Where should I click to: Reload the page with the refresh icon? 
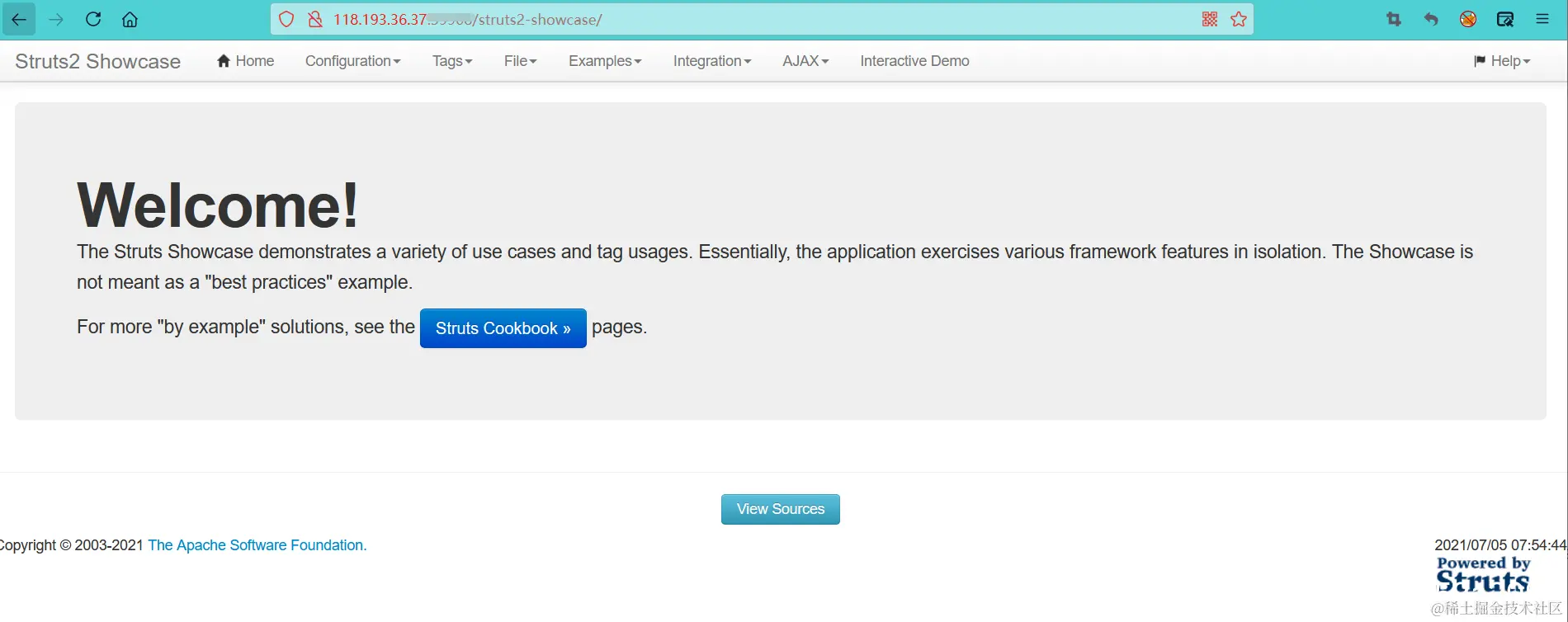point(93,19)
